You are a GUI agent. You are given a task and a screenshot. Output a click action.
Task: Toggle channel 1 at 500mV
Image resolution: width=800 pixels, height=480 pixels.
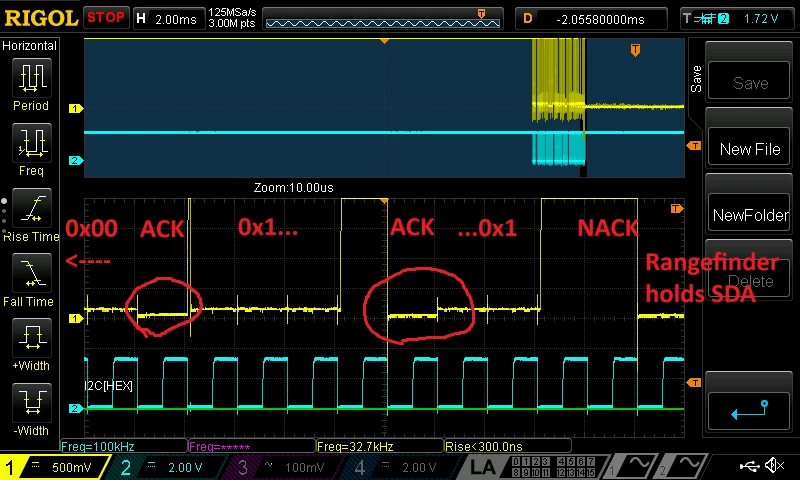[55, 467]
